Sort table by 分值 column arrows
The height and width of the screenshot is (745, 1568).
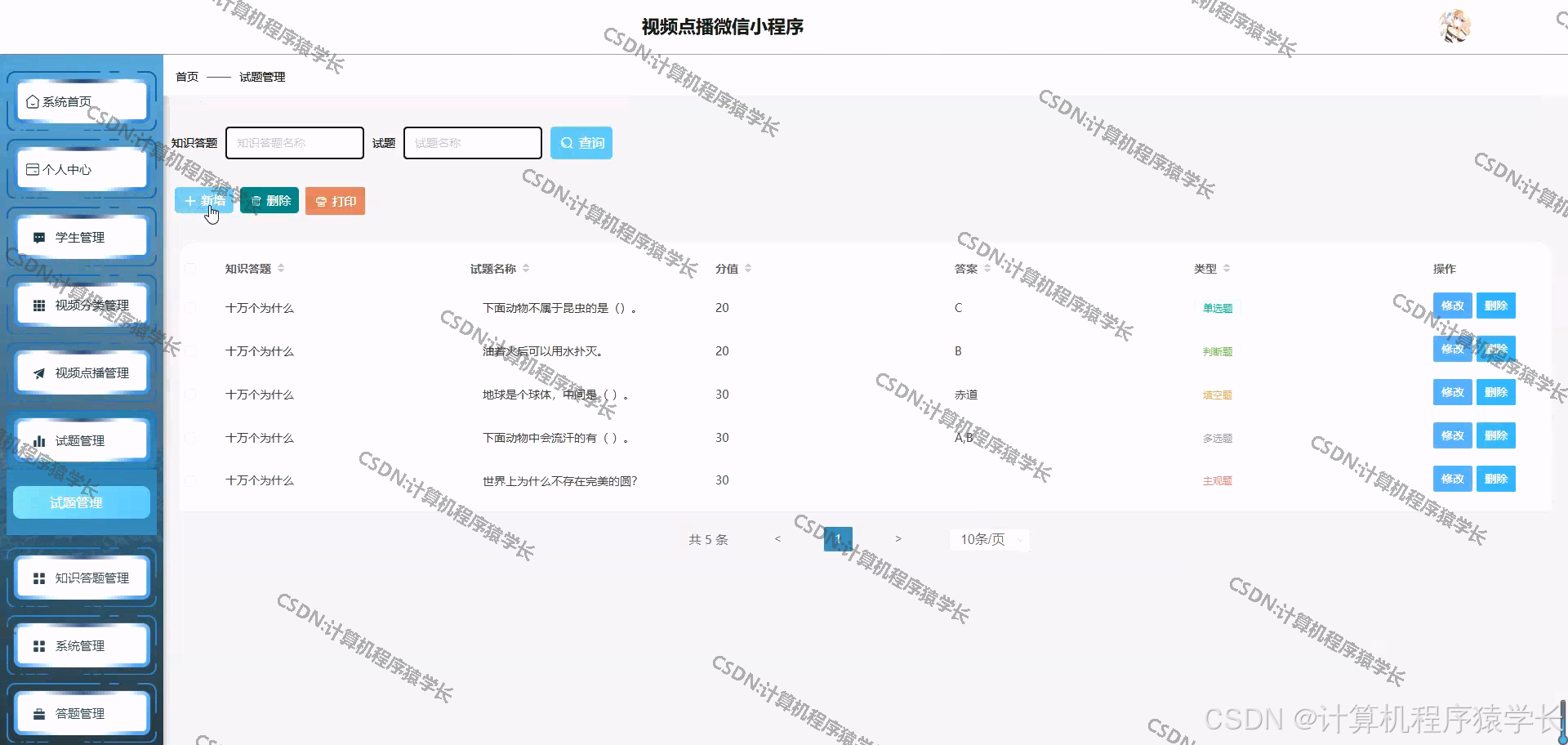coord(748,269)
